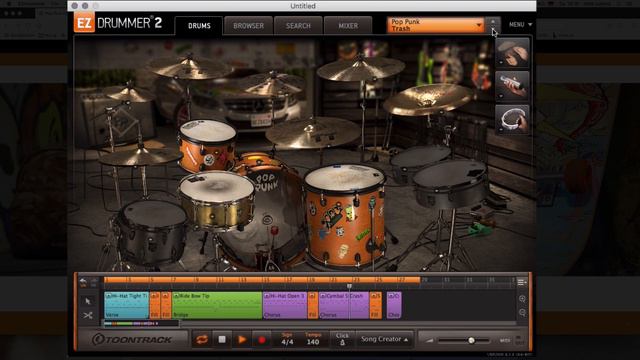Switch to the SEARCH tab
Viewport: 640px width, 360px height.
(298, 26)
